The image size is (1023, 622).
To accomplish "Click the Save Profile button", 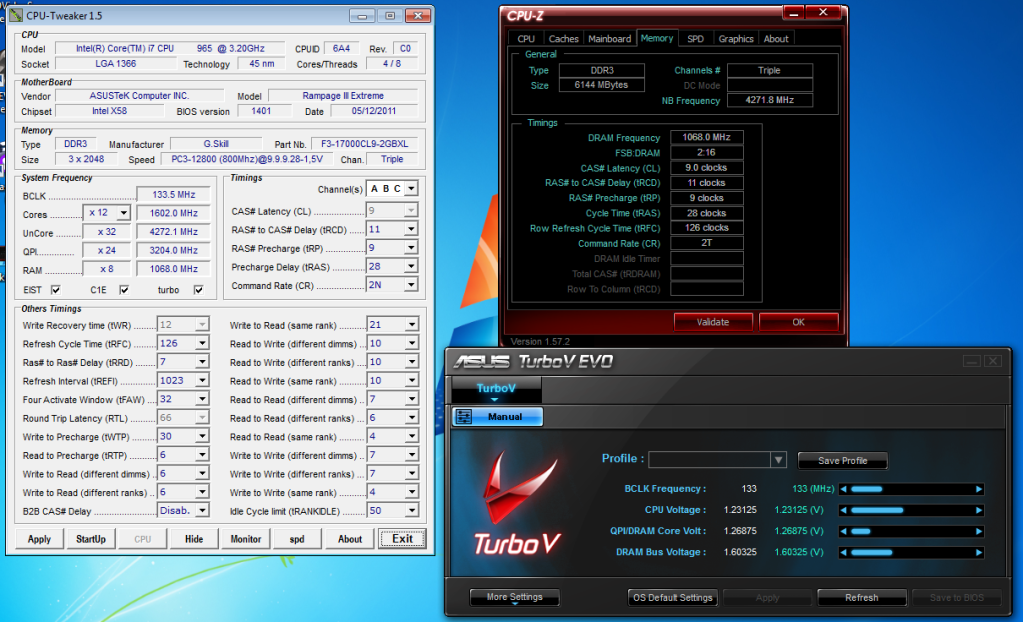I will click(x=842, y=461).
